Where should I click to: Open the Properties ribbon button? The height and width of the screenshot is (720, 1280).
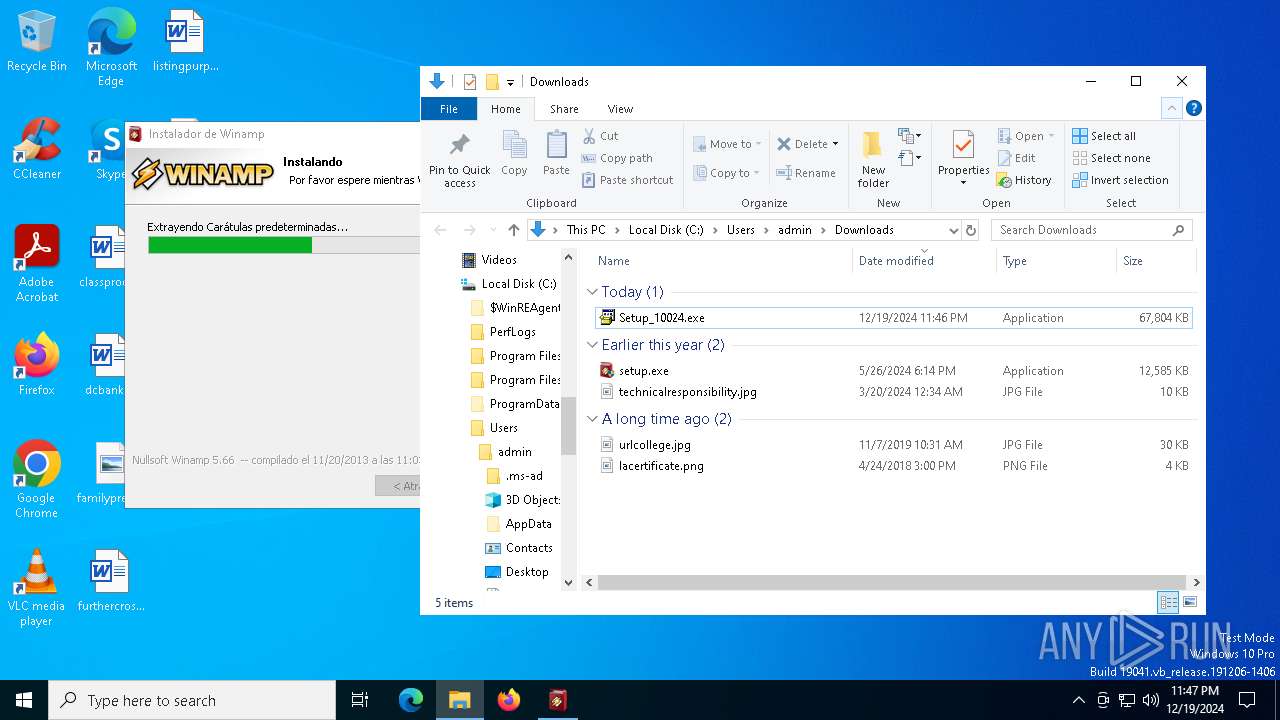click(962, 159)
